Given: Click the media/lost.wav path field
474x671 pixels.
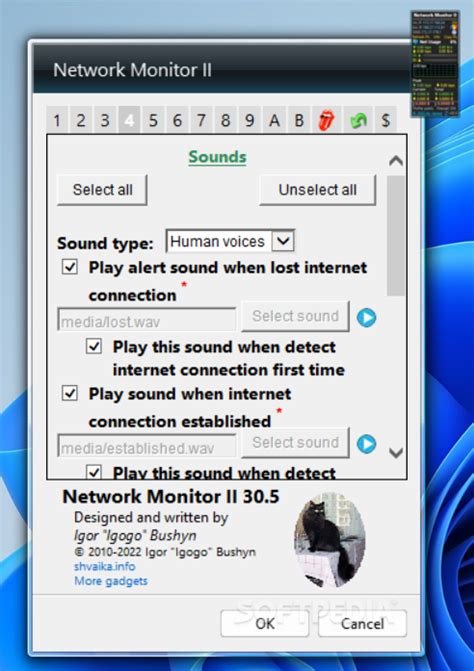Looking at the screenshot, I should [x=146, y=320].
